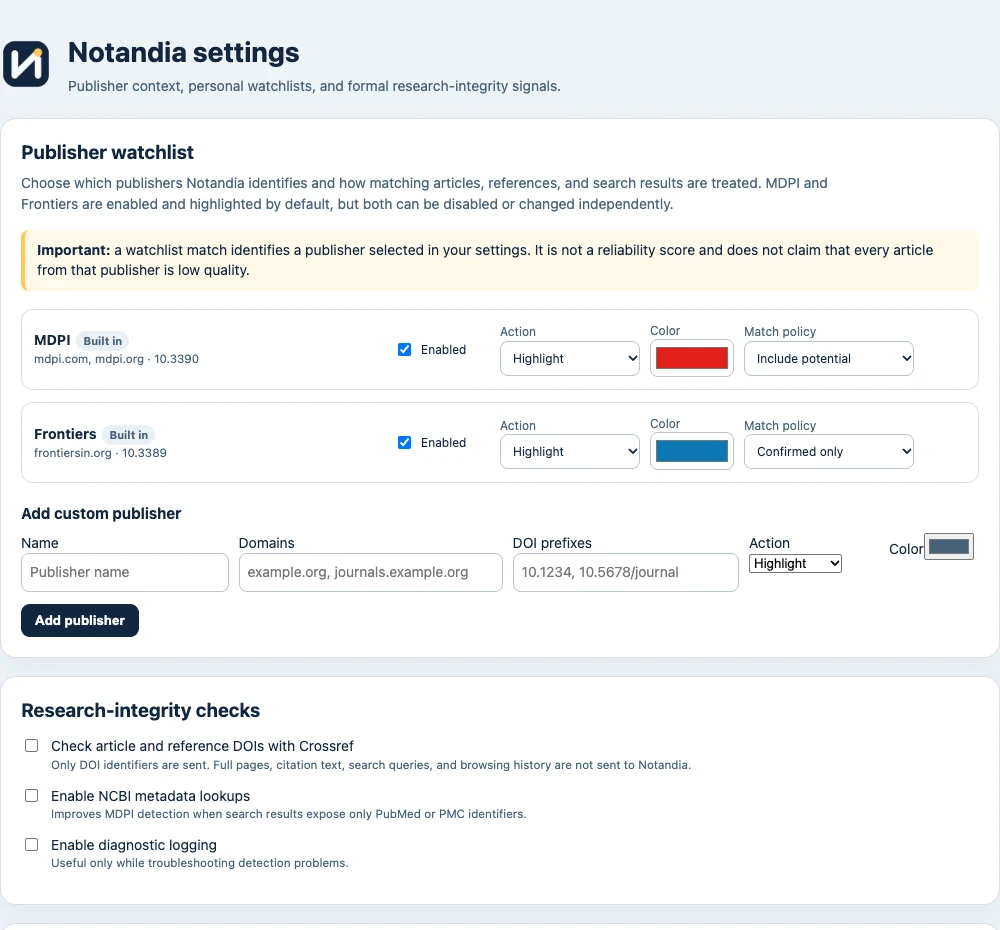Open the Frontiers Action dropdown
Image resolution: width=1000 pixels, height=930 pixels.
coord(570,452)
